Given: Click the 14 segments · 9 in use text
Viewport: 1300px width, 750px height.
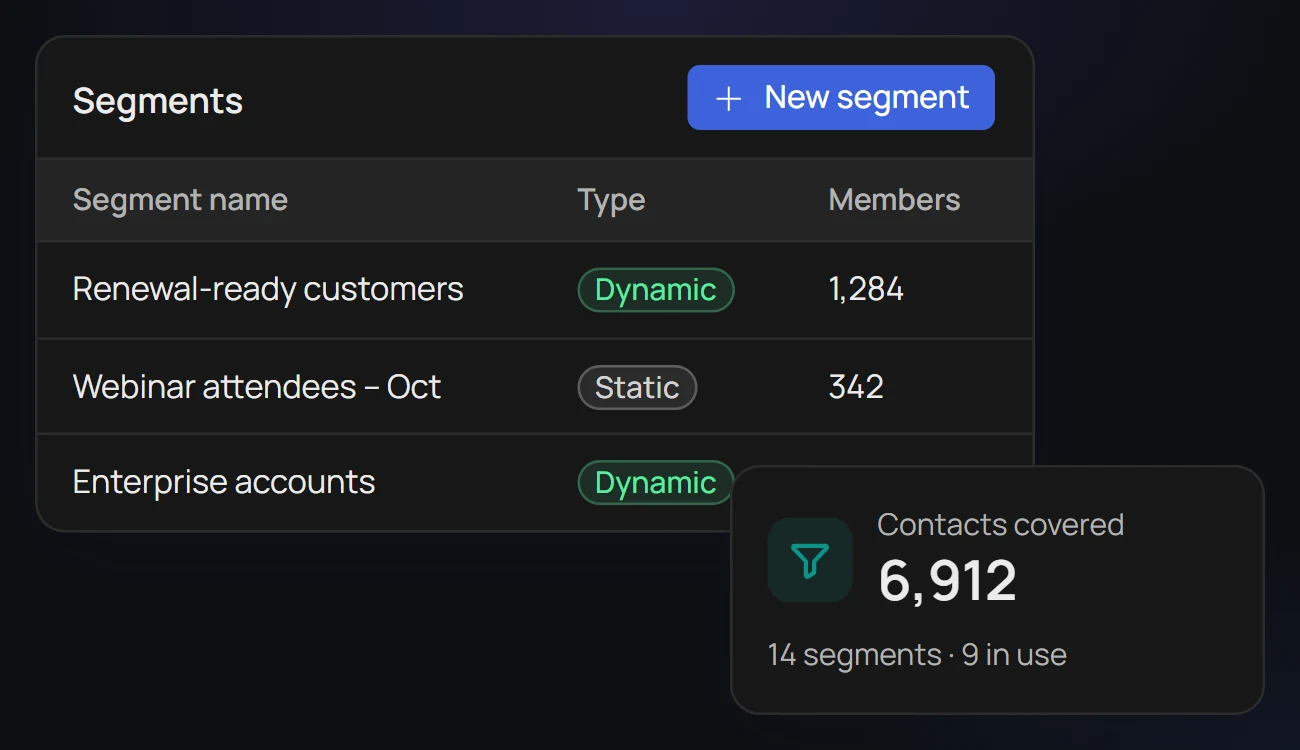Looking at the screenshot, I should click(x=917, y=655).
